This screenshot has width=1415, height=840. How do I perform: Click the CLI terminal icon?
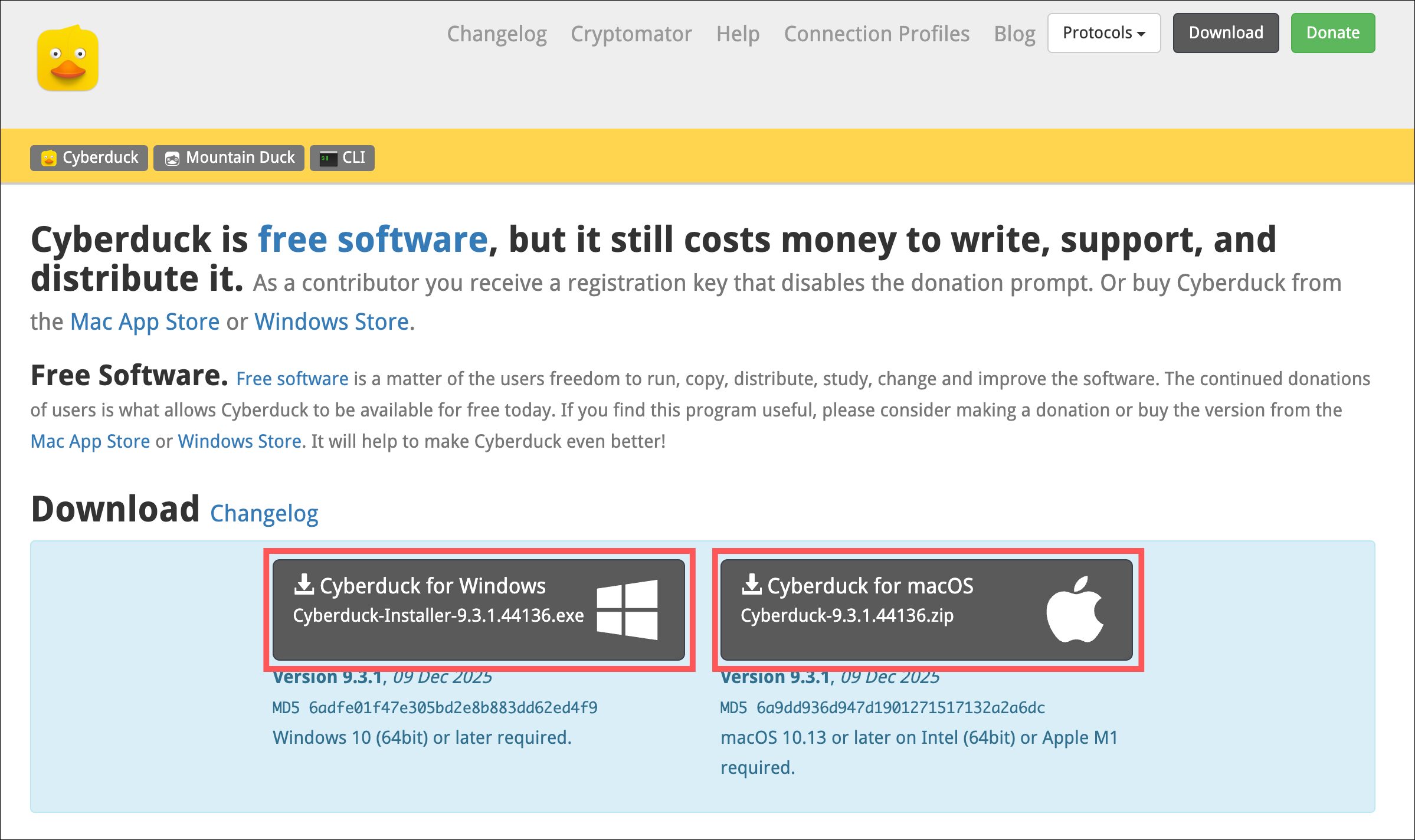[x=328, y=158]
